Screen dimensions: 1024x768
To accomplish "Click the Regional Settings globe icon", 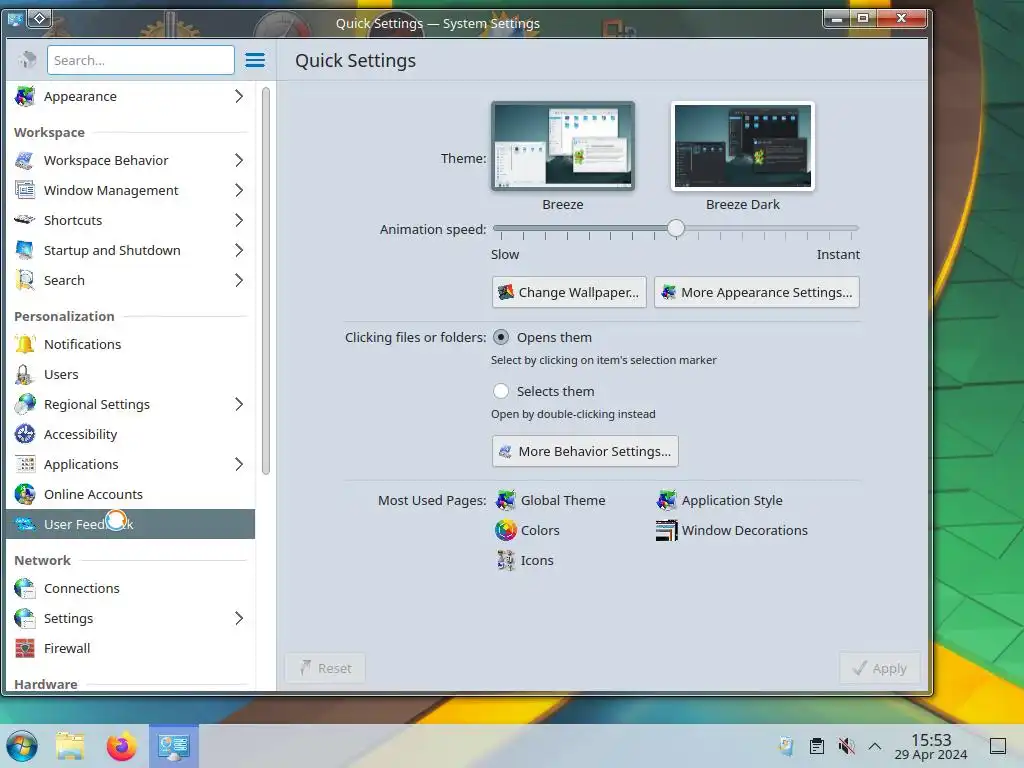I will coord(25,404).
